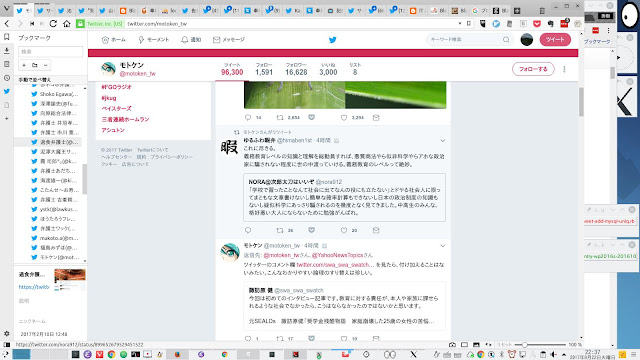Open the Downloads panel
The height and width of the screenshot is (360, 640).
(x=7, y=51)
